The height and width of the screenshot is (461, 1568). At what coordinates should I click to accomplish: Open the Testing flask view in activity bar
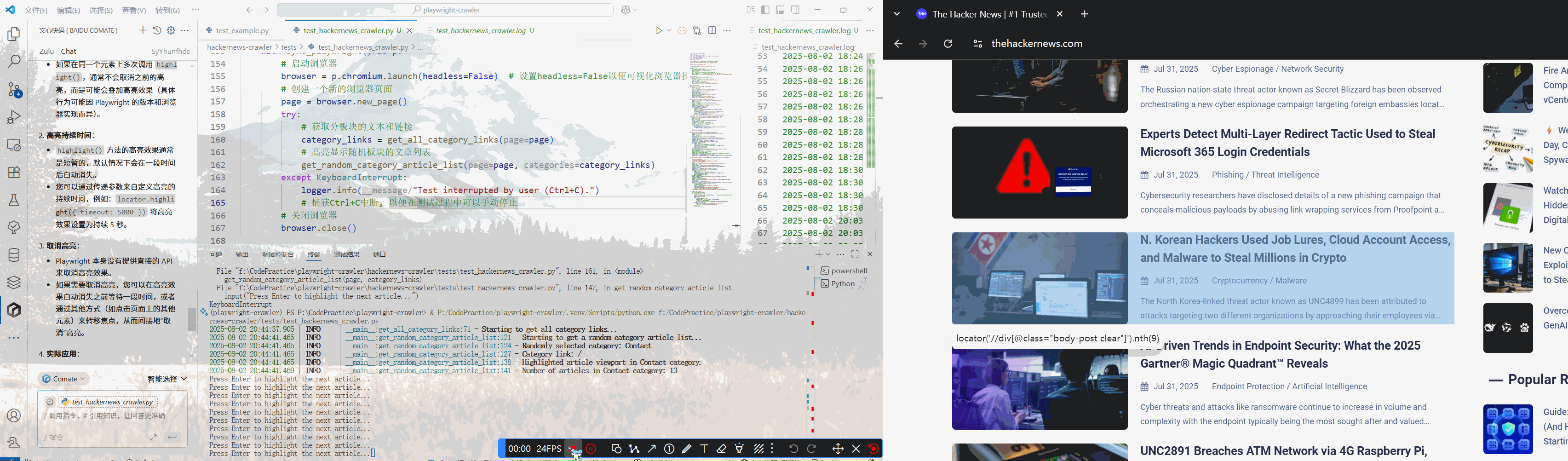click(x=13, y=200)
